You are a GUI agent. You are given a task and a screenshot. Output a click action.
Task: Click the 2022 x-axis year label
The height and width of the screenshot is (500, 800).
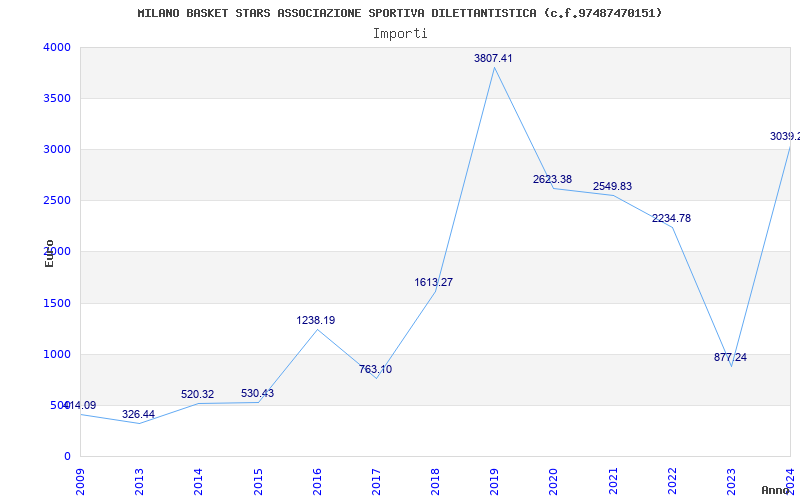pos(672,481)
